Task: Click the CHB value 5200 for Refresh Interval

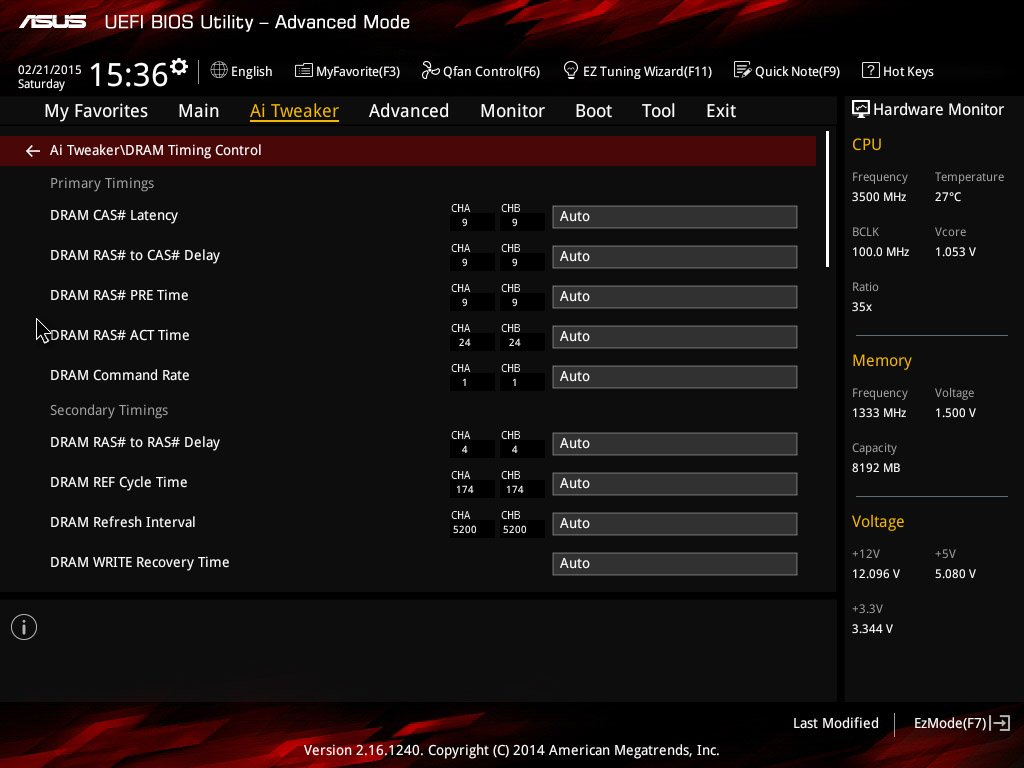Action: click(515, 530)
